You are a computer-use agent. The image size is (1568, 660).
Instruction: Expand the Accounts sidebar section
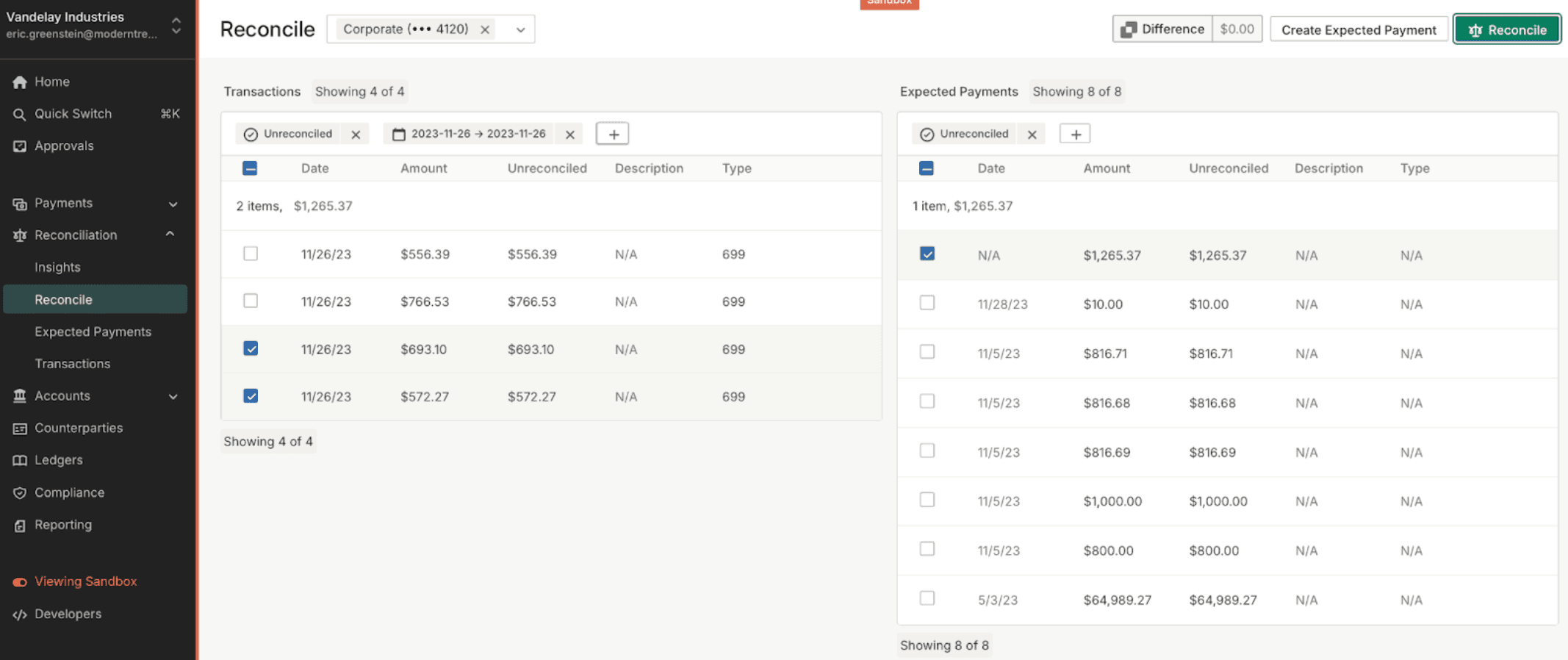coord(173,396)
